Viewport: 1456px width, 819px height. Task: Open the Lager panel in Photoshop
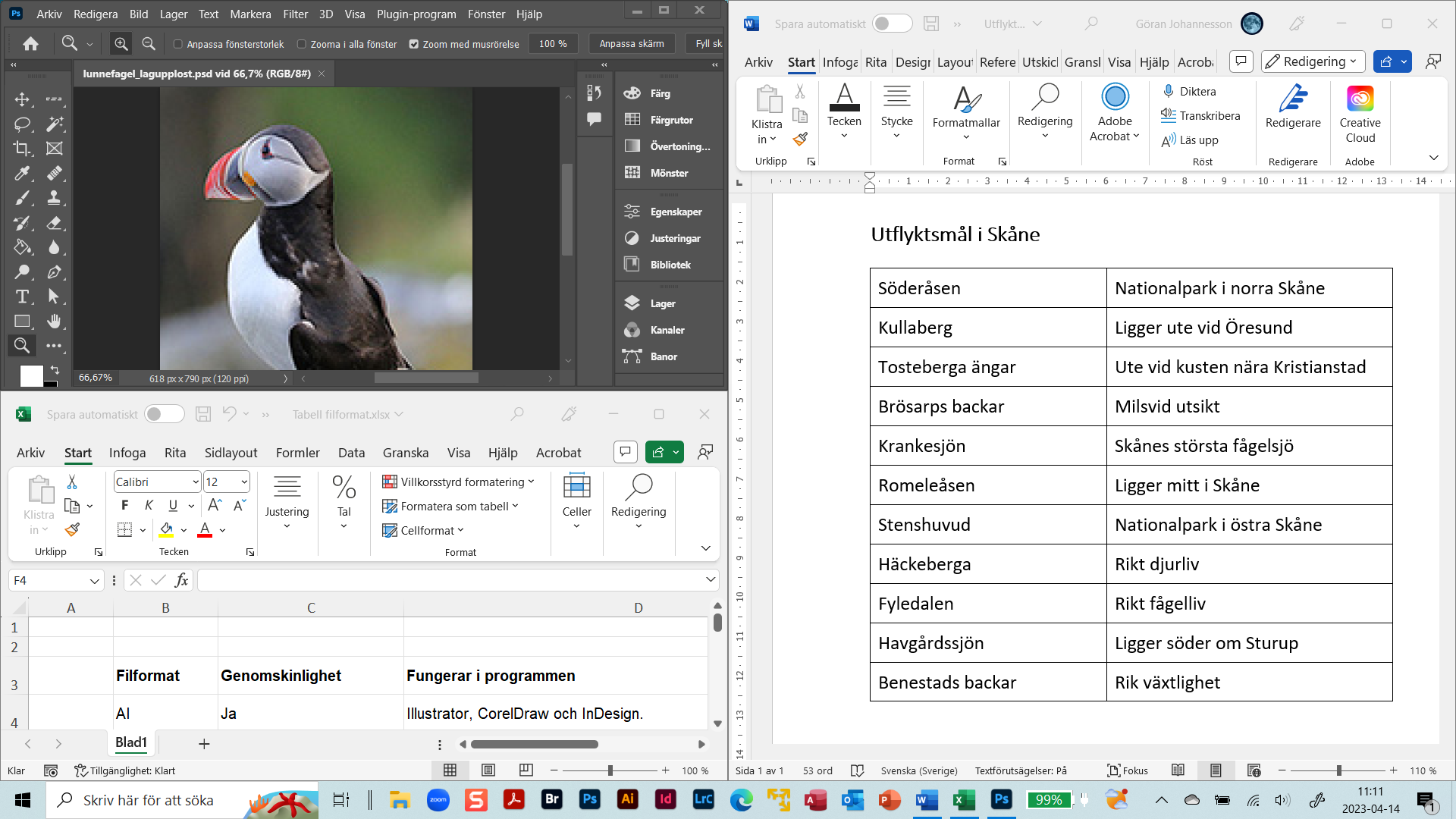[x=662, y=303]
